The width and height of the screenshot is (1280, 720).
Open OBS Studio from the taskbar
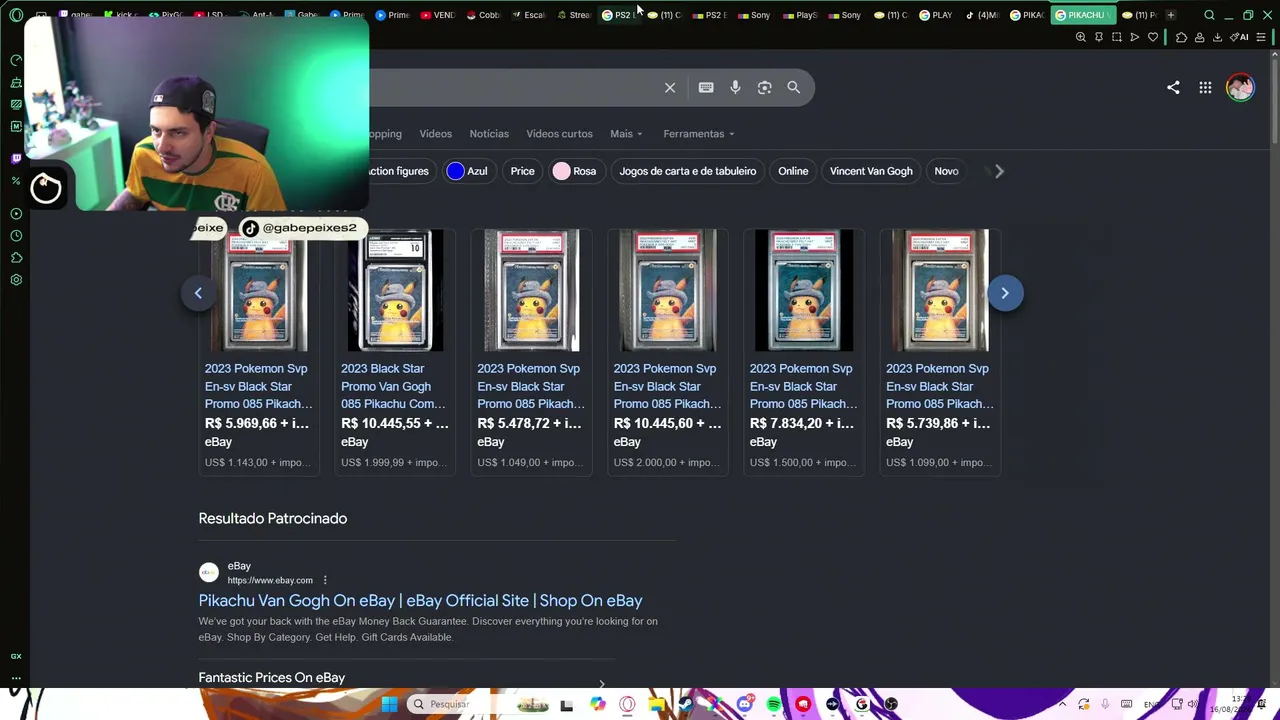coord(890,704)
